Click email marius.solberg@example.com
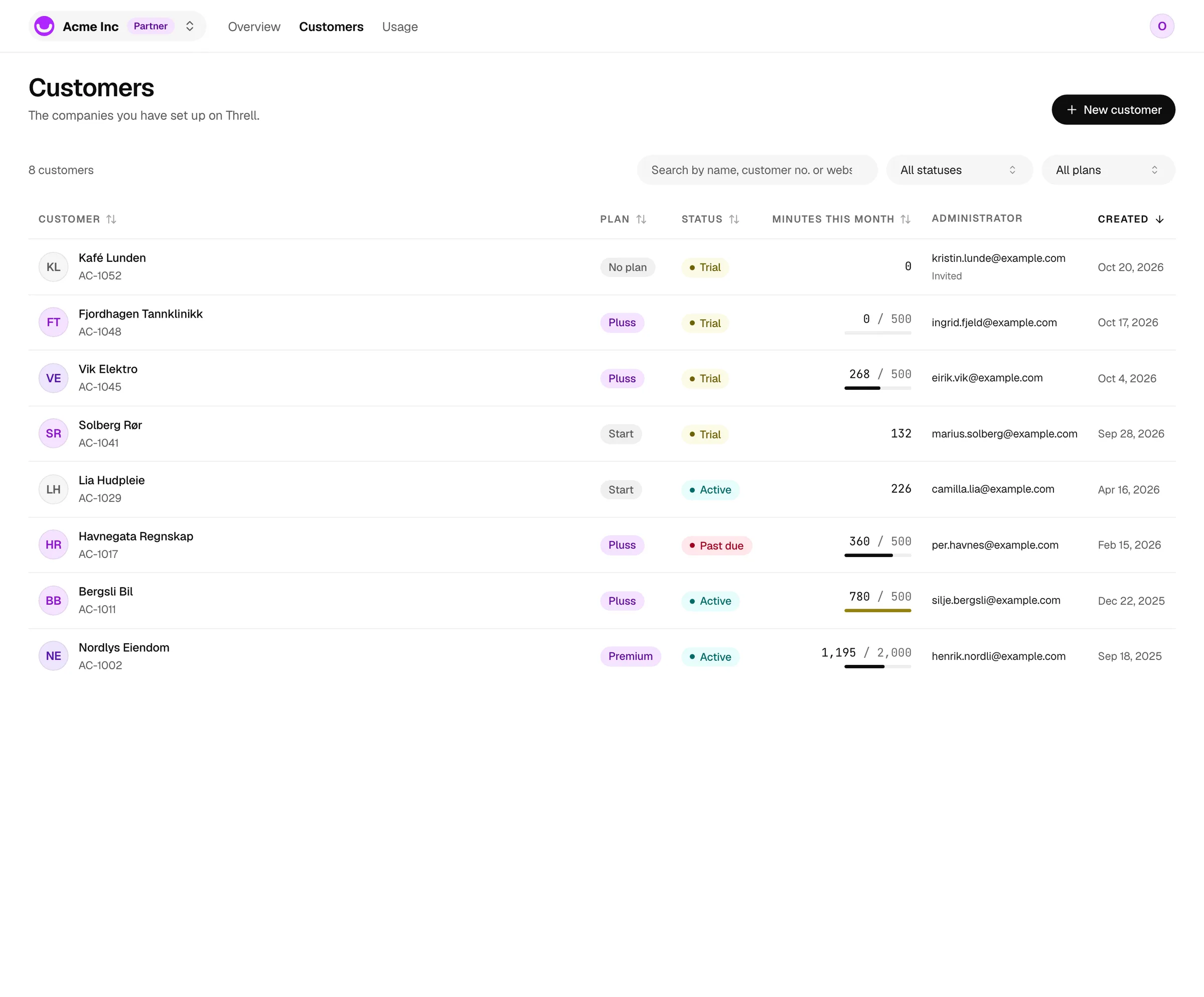 tap(1004, 434)
